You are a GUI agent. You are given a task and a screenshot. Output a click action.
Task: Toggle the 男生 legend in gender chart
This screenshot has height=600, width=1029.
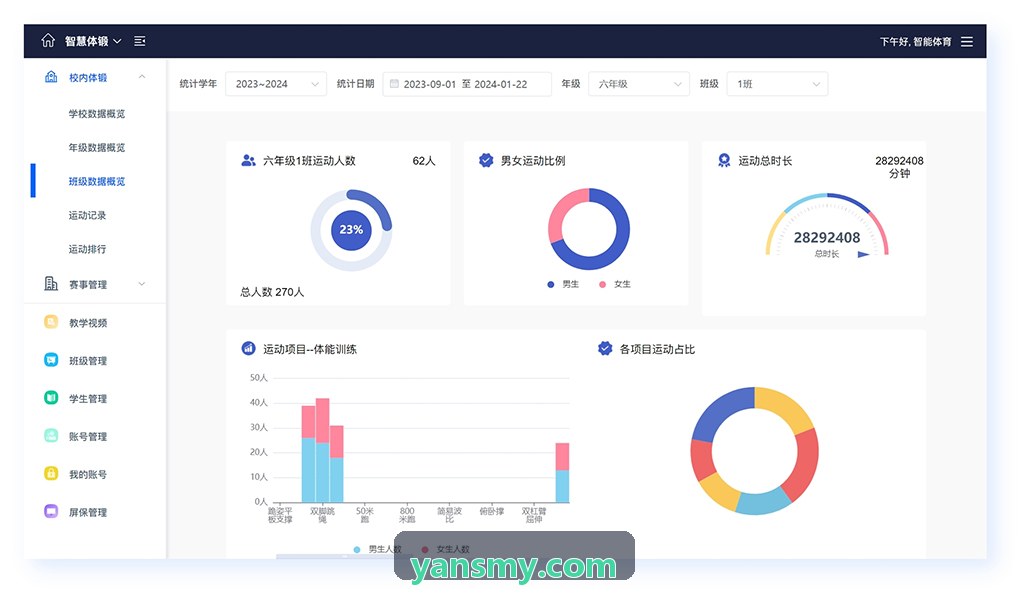point(563,284)
